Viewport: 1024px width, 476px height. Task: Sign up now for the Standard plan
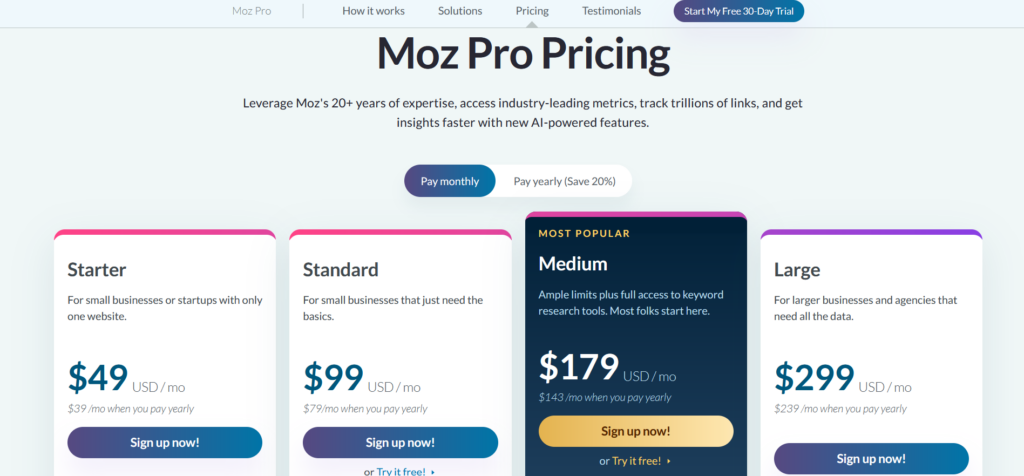tap(400, 442)
